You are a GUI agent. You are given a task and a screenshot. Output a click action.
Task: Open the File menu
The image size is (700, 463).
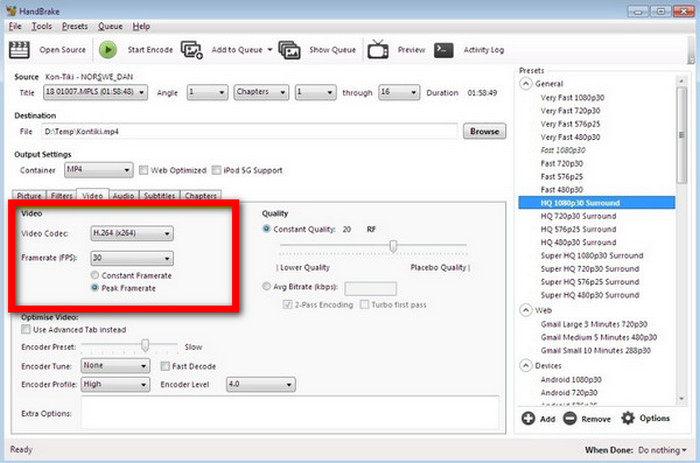point(15,26)
